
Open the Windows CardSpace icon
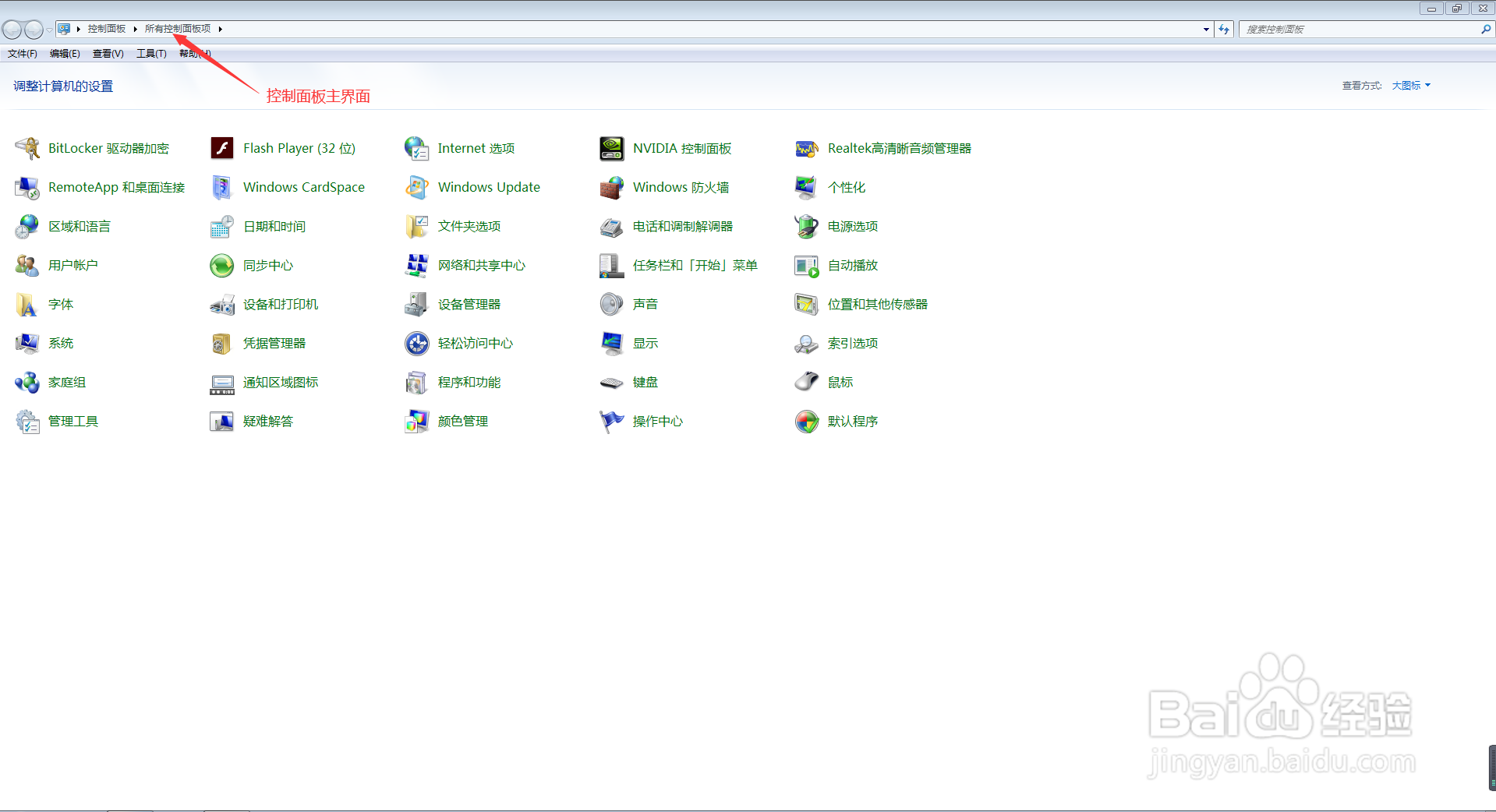[x=222, y=187]
